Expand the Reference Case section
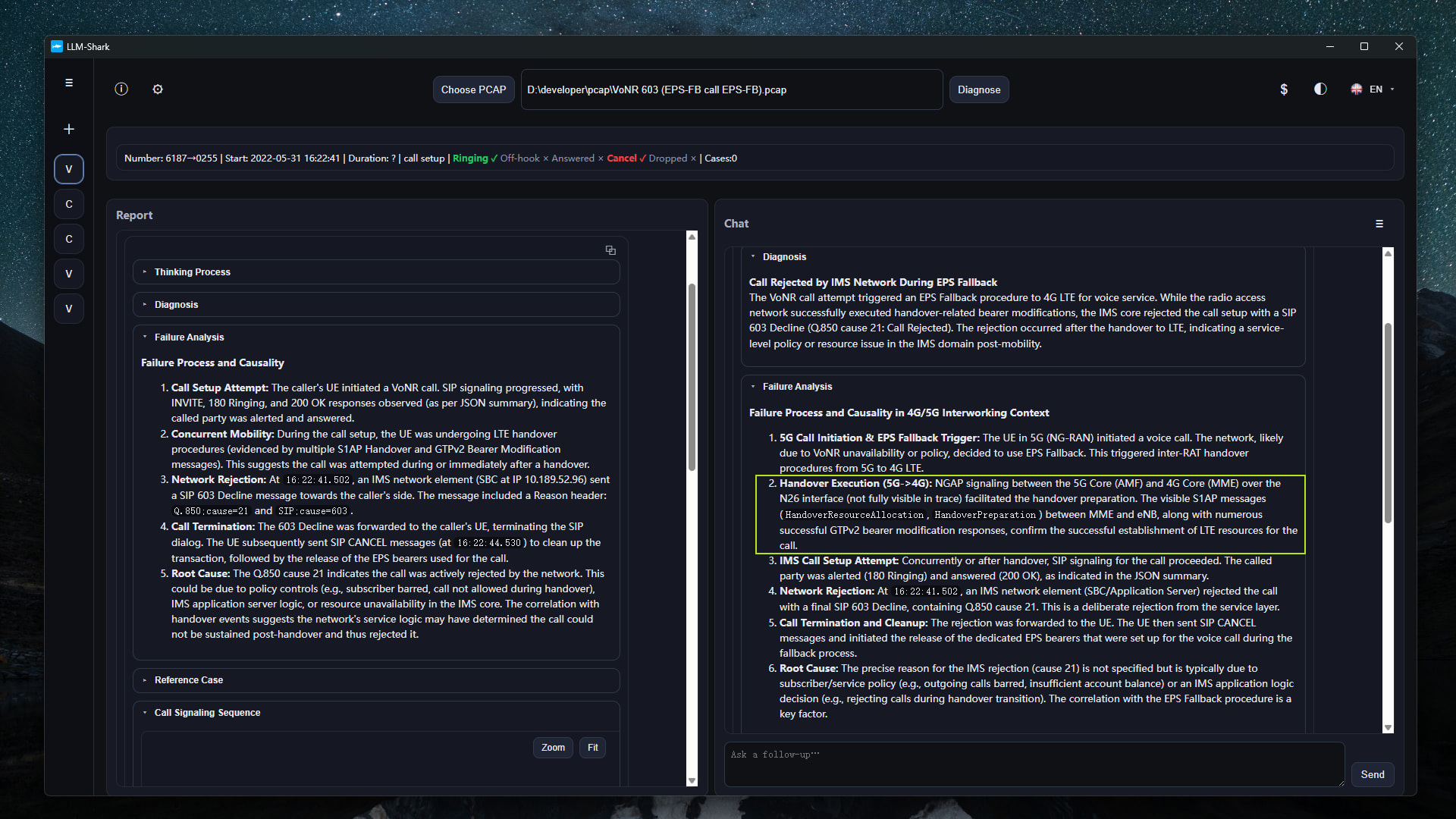This screenshot has height=819, width=1456. click(189, 680)
